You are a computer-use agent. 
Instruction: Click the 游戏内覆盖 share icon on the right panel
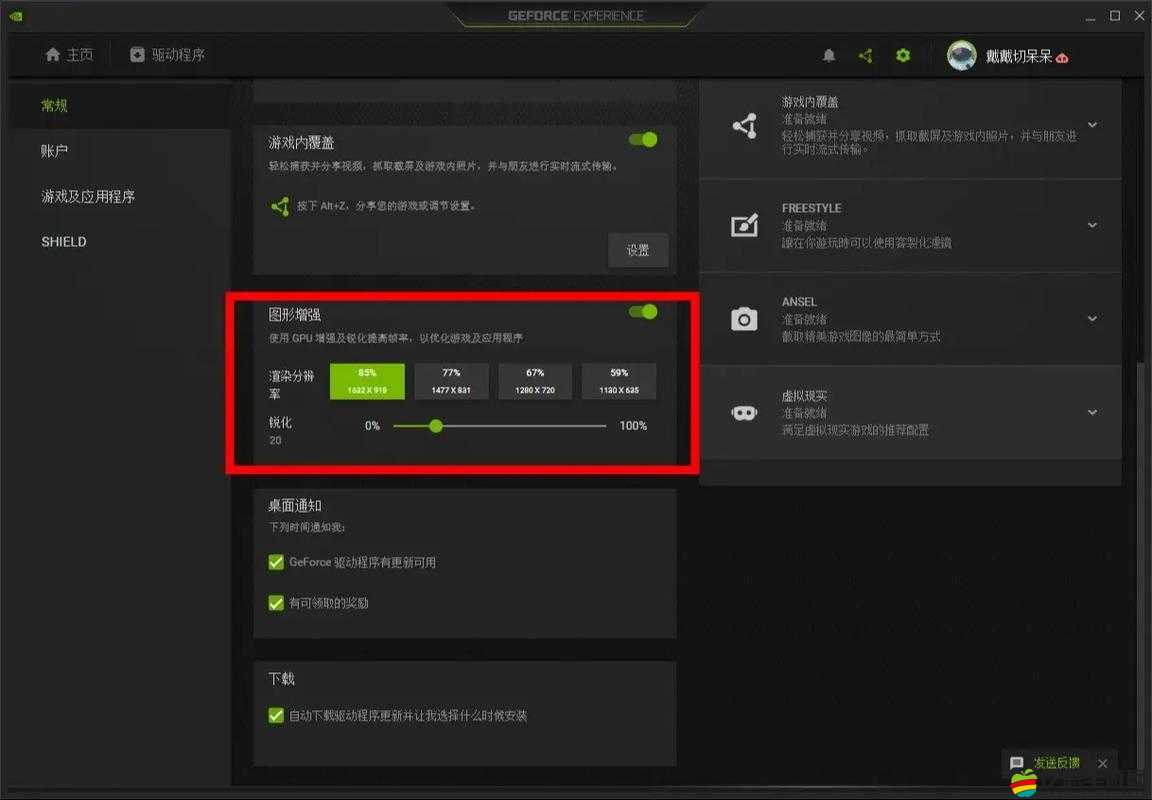(x=744, y=126)
